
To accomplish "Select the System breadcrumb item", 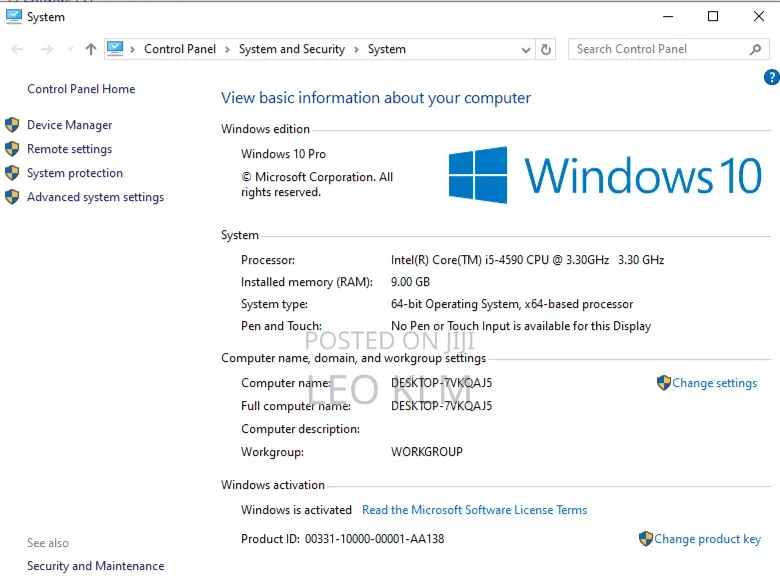I will [x=387, y=49].
